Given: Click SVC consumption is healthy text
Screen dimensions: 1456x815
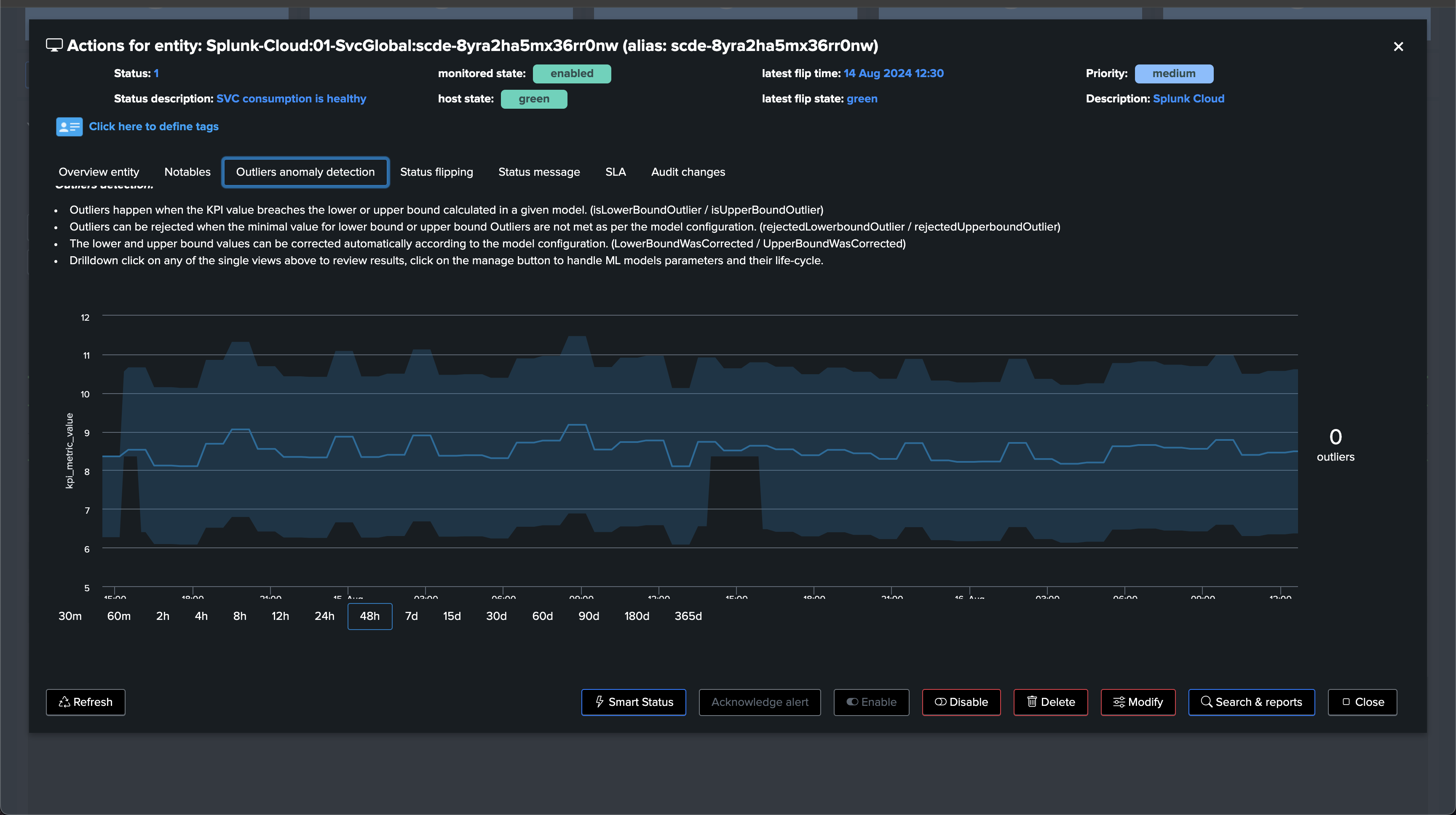Looking at the screenshot, I should coord(291,99).
